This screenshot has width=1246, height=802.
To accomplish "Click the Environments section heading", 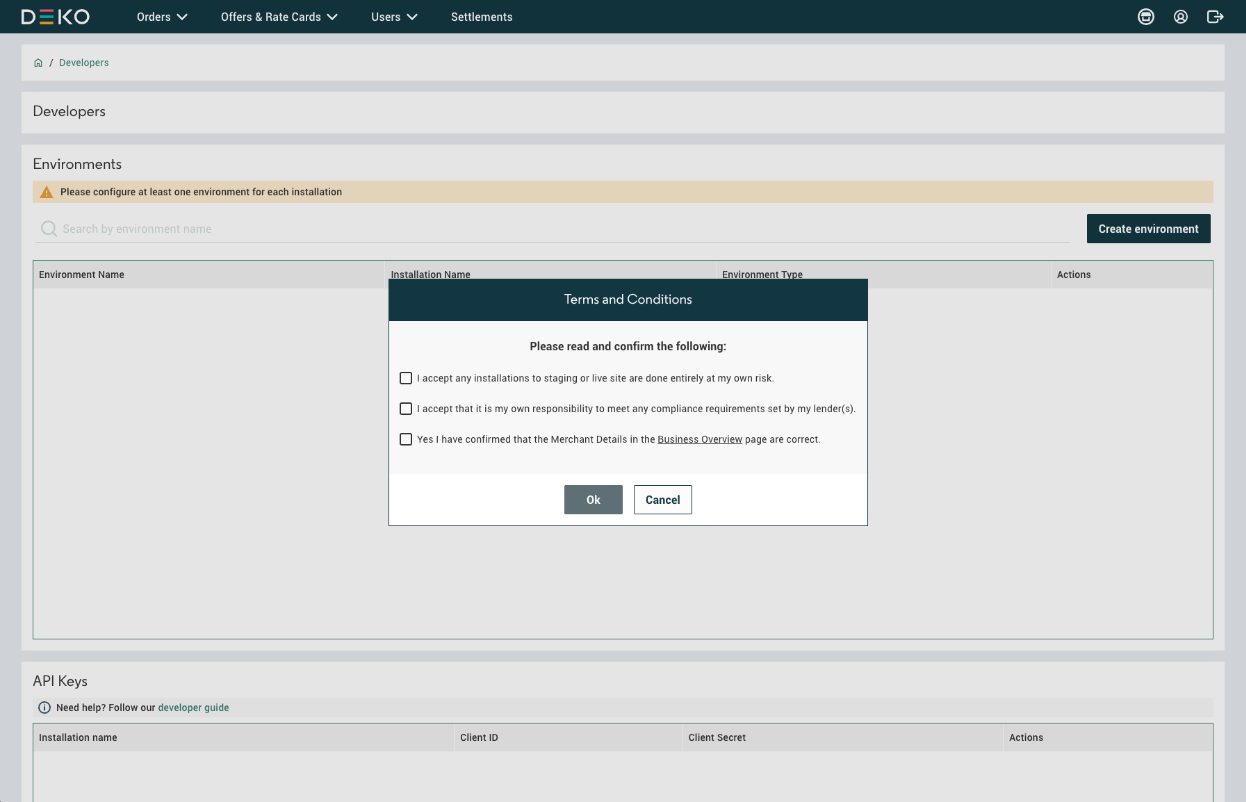I will (x=77, y=164).
